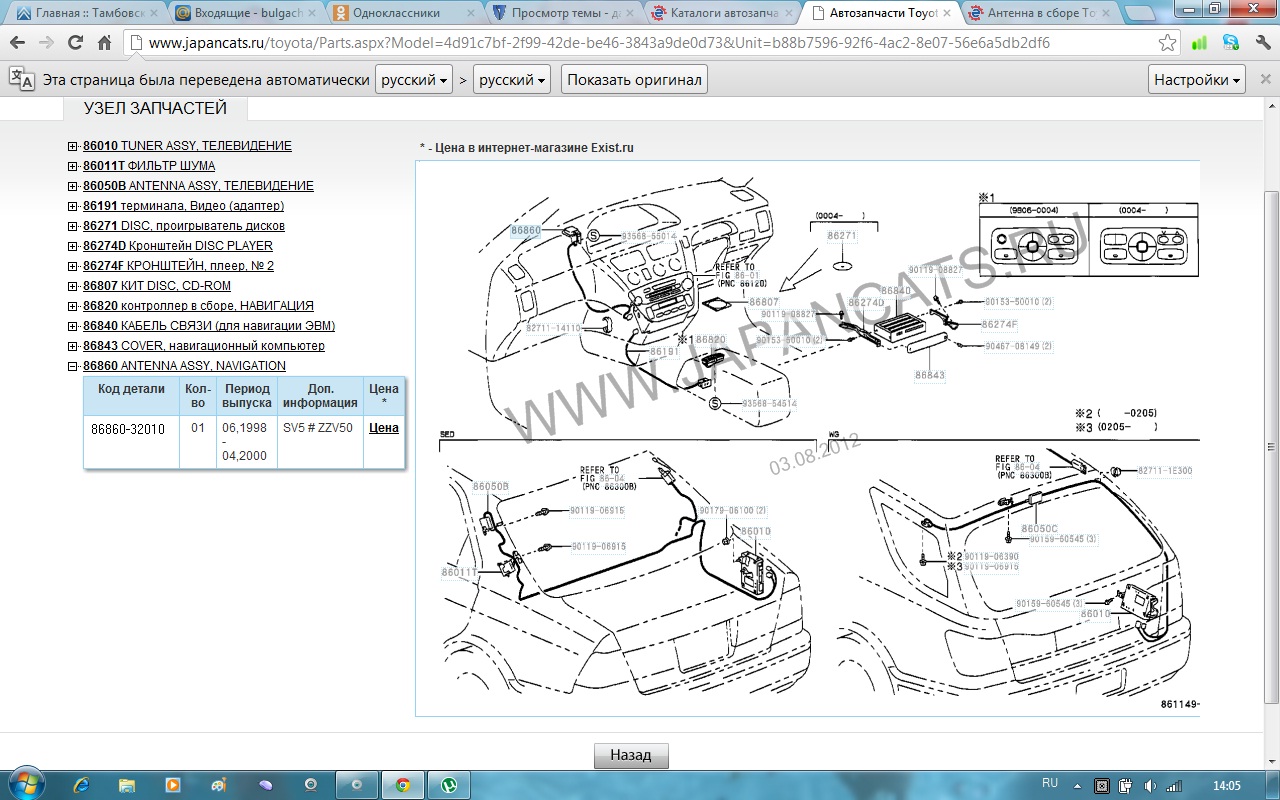Open the translation Настройки dropdown
Viewport: 1280px width, 800px height.
click(x=1197, y=80)
